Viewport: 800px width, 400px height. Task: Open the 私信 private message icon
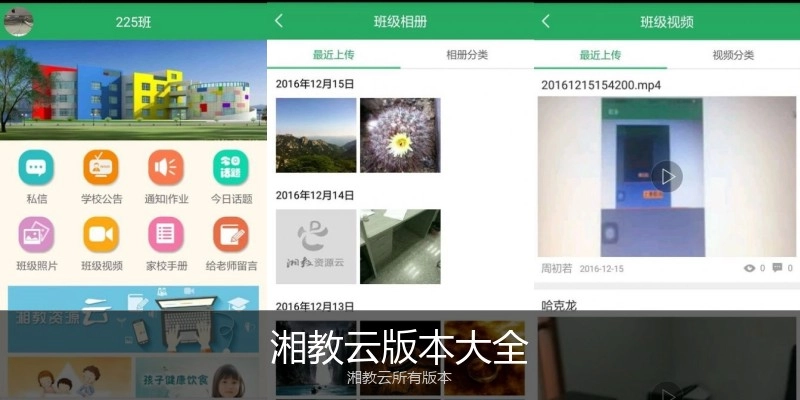(x=36, y=167)
